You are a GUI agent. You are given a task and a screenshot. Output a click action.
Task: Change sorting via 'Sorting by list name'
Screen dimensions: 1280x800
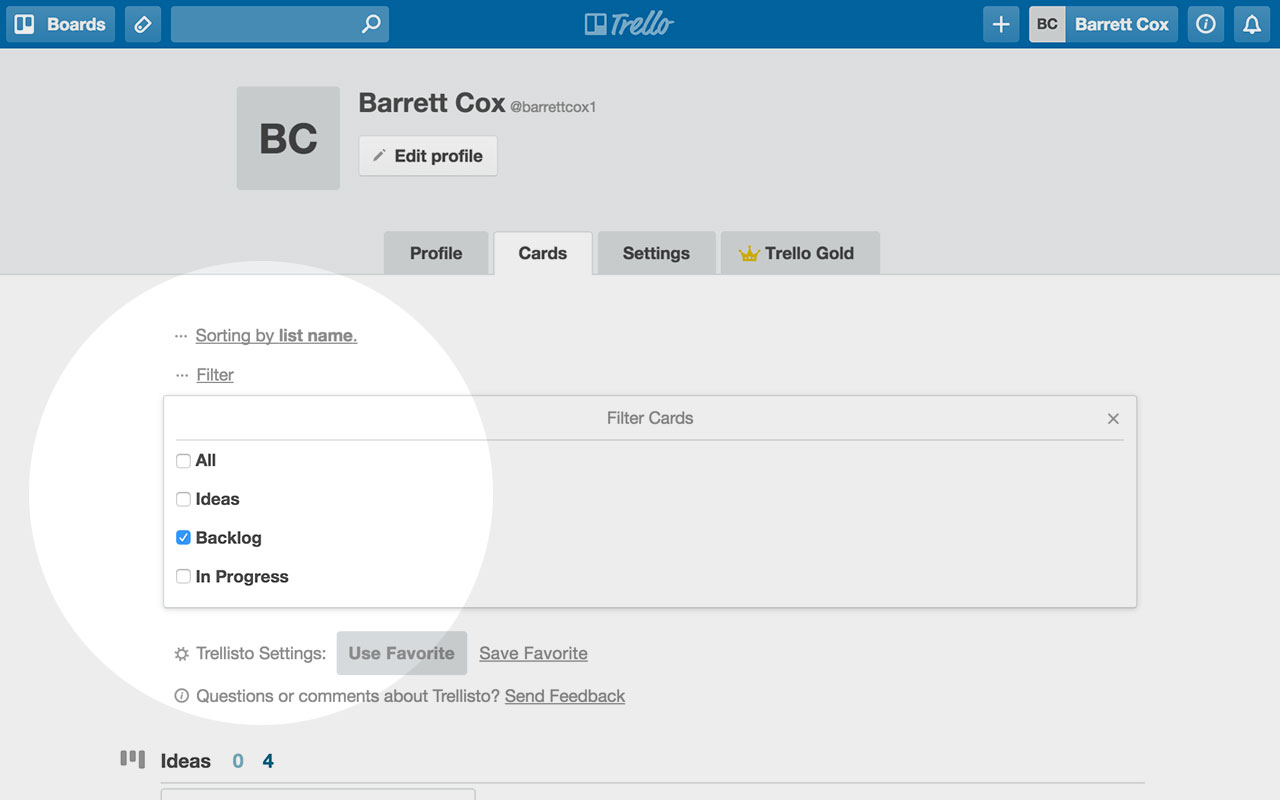coord(276,336)
